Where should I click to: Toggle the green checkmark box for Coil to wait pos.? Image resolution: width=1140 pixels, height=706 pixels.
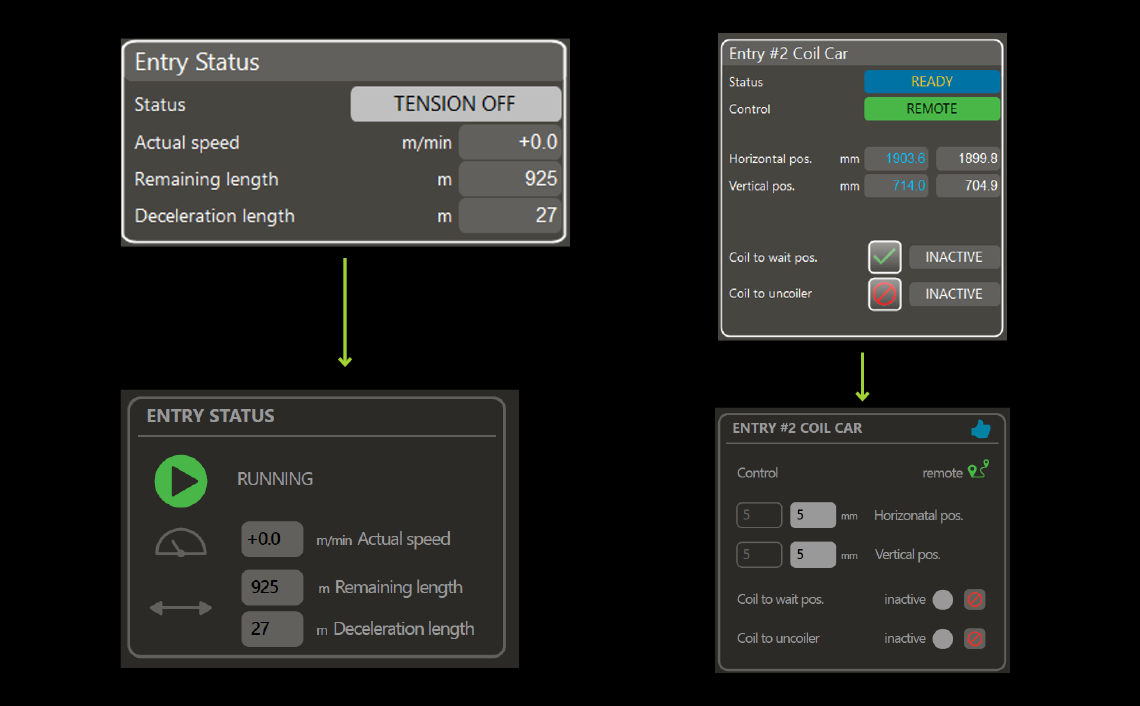885,257
